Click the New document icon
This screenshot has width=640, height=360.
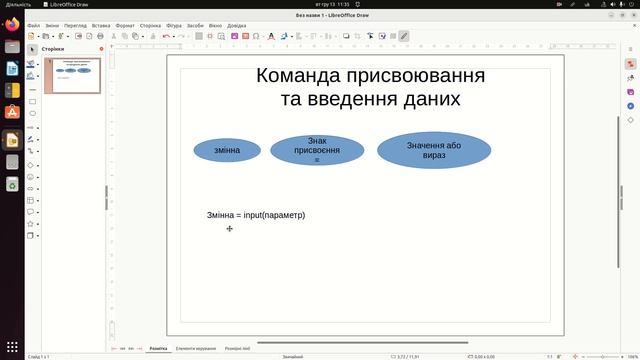click(x=31, y=36)
